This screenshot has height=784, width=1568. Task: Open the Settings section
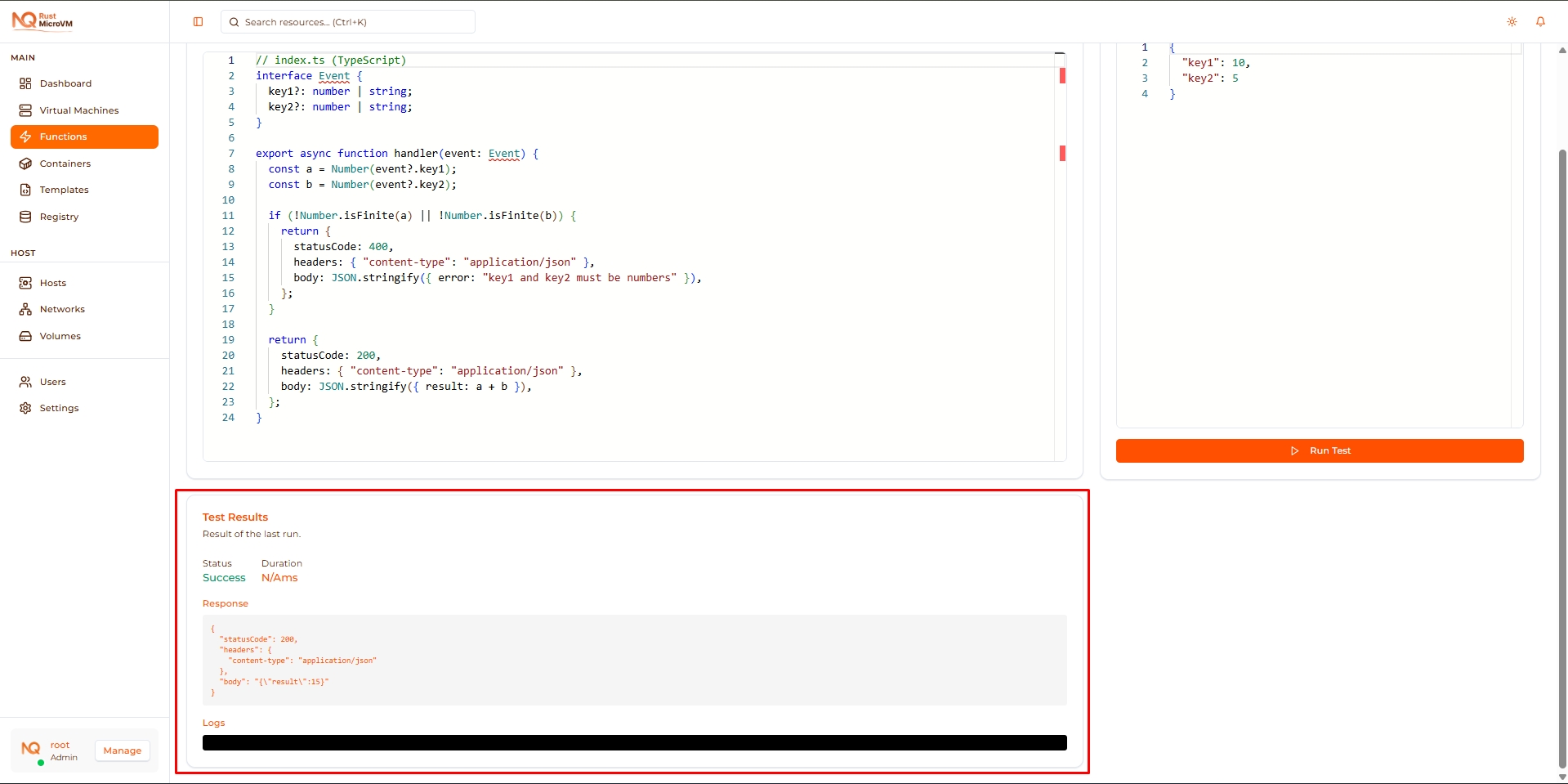(x=59, y=407)
